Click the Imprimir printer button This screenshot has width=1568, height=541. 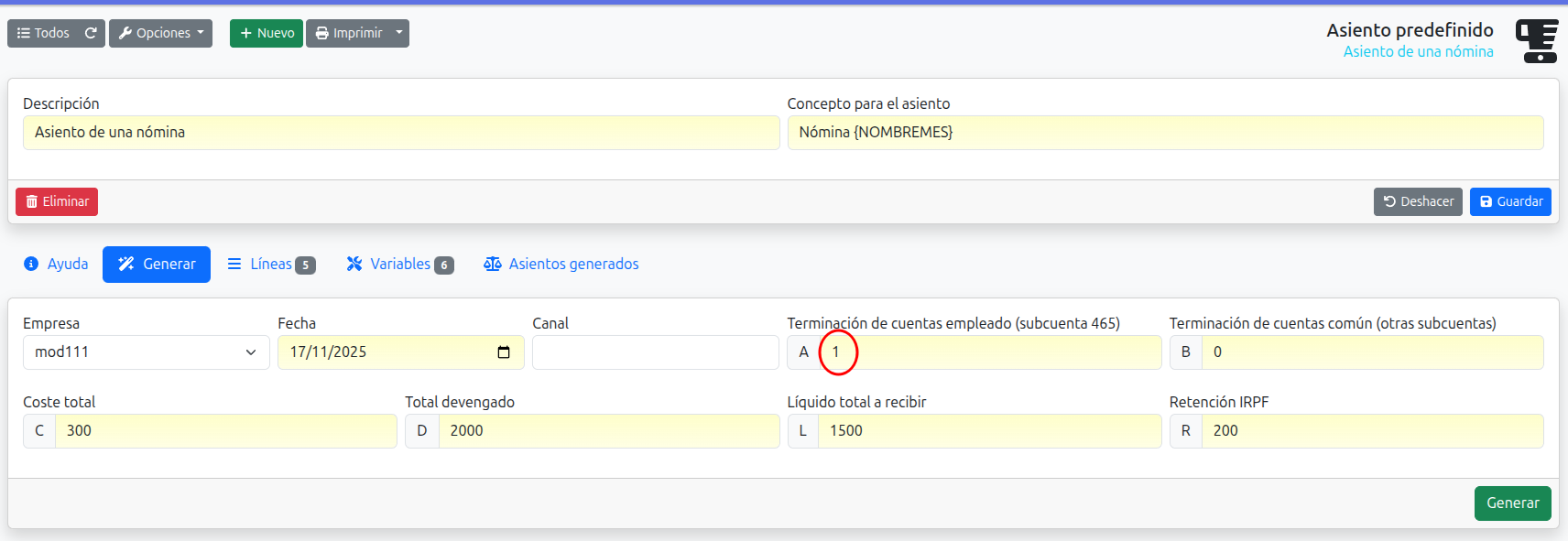pyautogui.click(x=348, y=33)
